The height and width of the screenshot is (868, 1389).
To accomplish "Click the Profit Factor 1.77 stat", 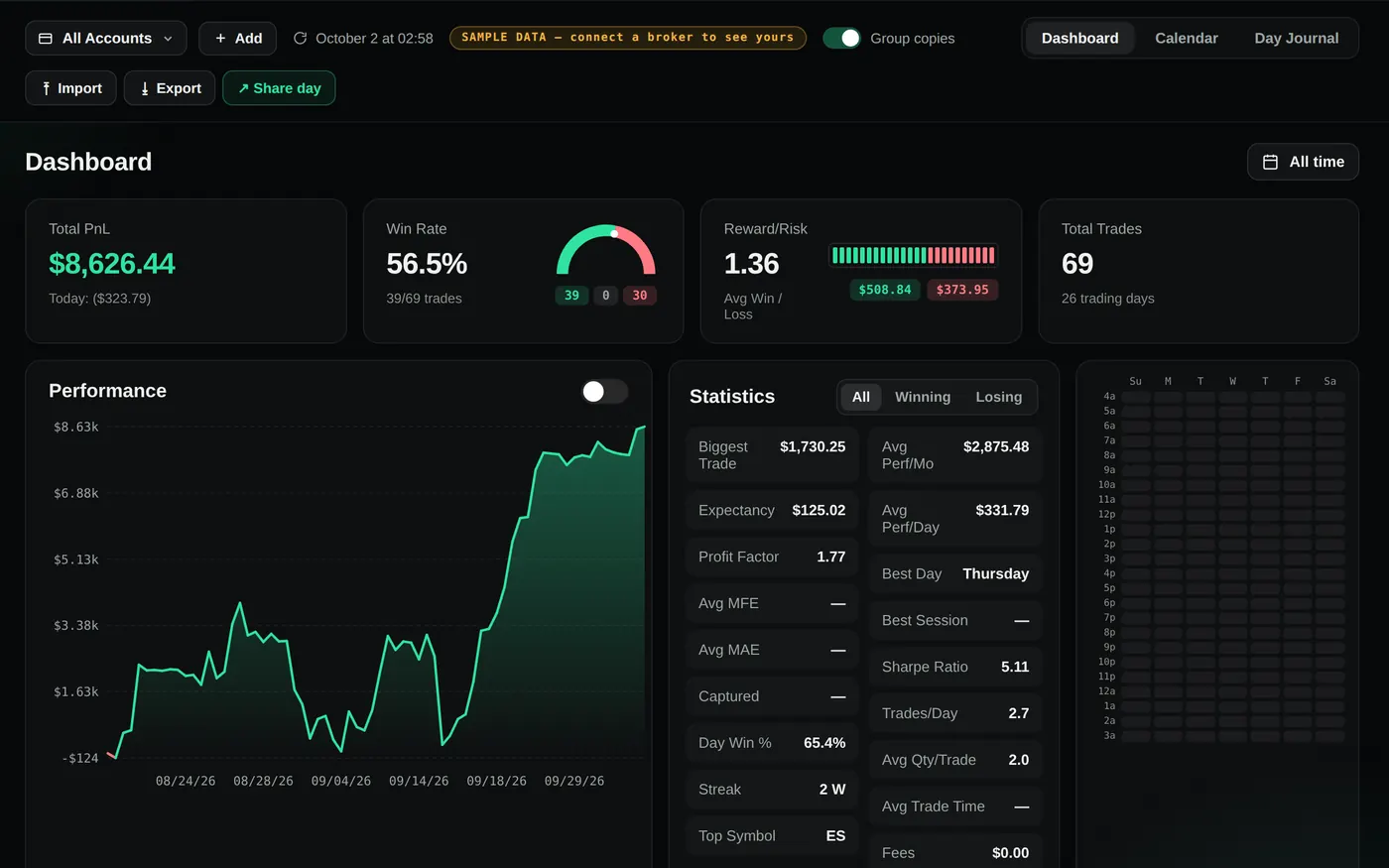I will tap(772, 558).
